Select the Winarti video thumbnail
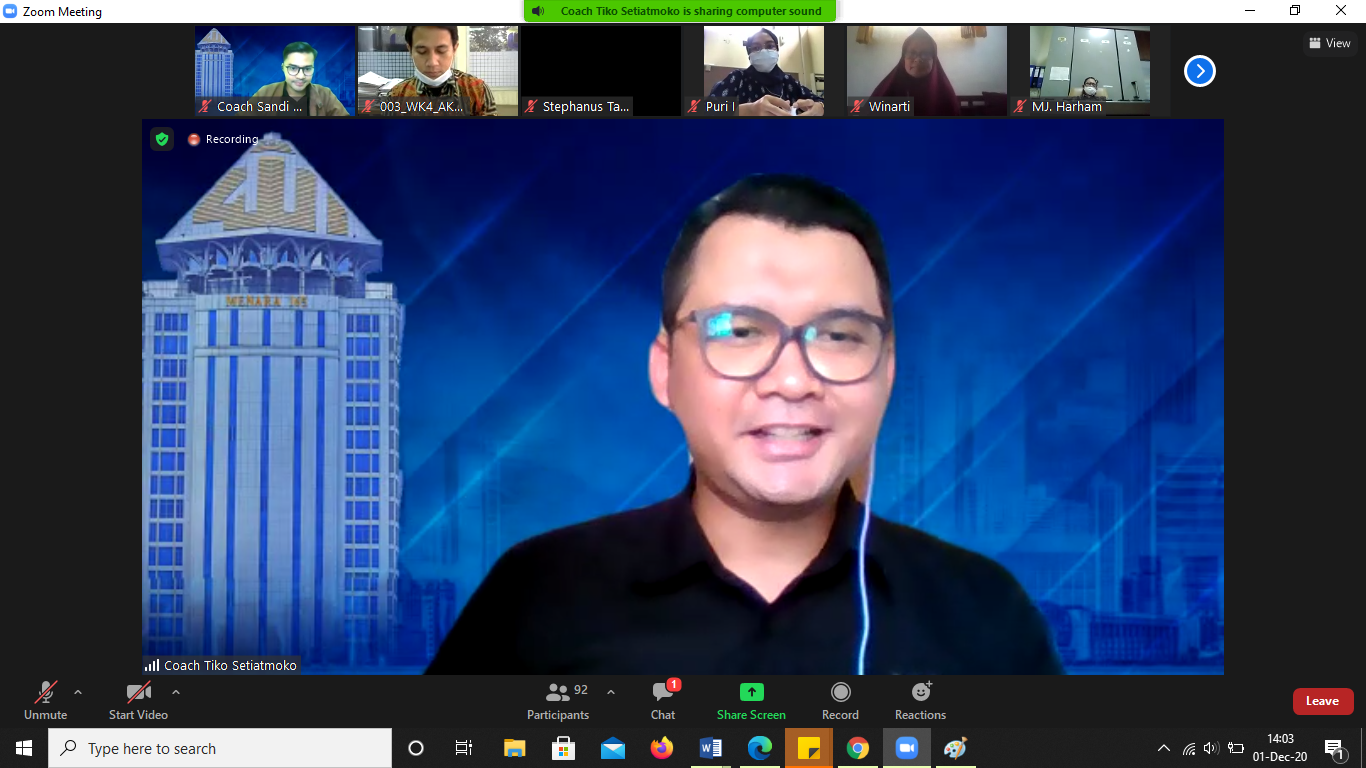The height and width of the screenshot is (768, 1366). point(927,70)
